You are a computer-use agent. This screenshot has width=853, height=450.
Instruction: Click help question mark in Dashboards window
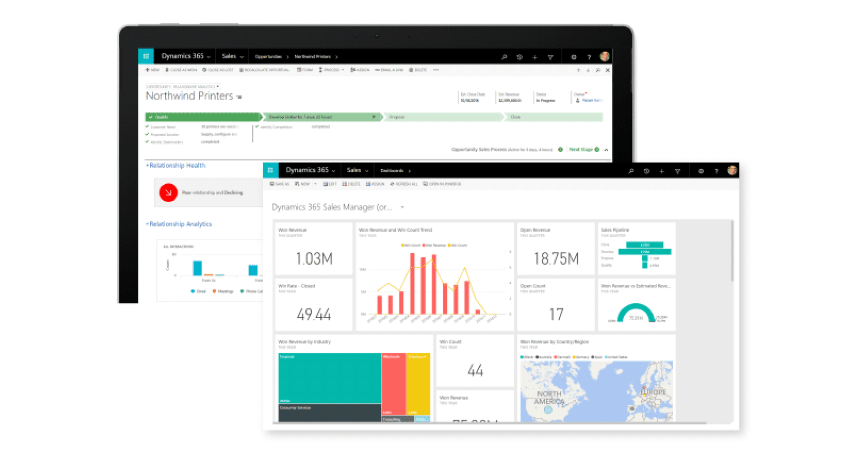tap(716, 171)
